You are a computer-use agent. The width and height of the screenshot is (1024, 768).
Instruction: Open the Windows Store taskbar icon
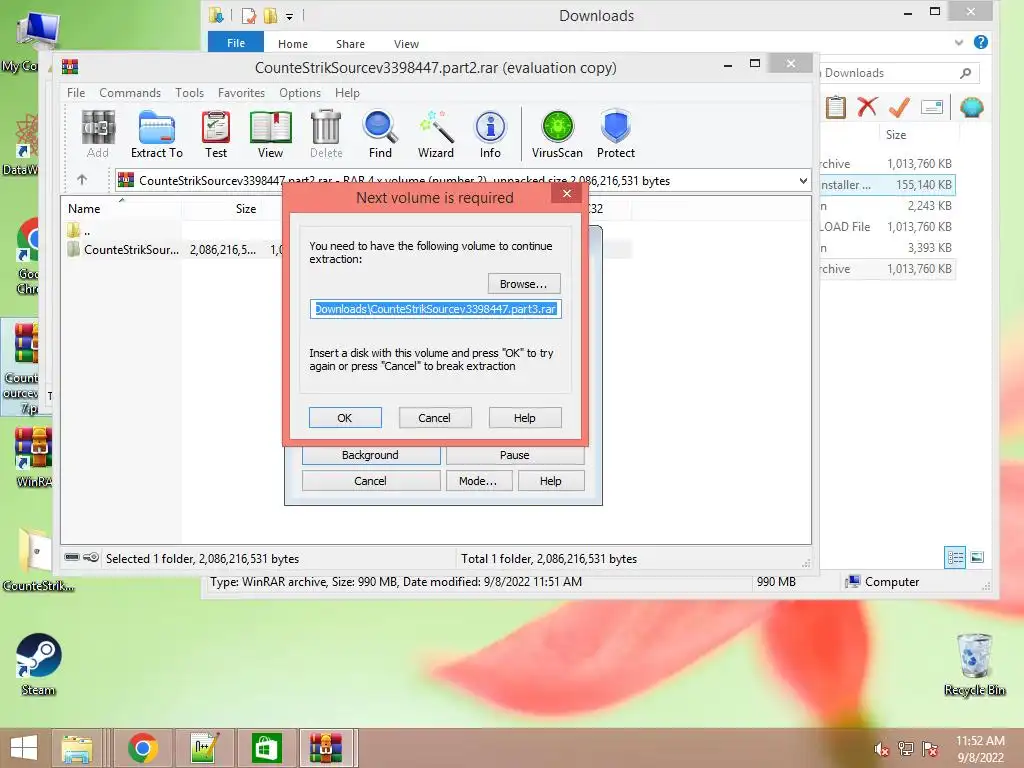[x=266, y=748]
